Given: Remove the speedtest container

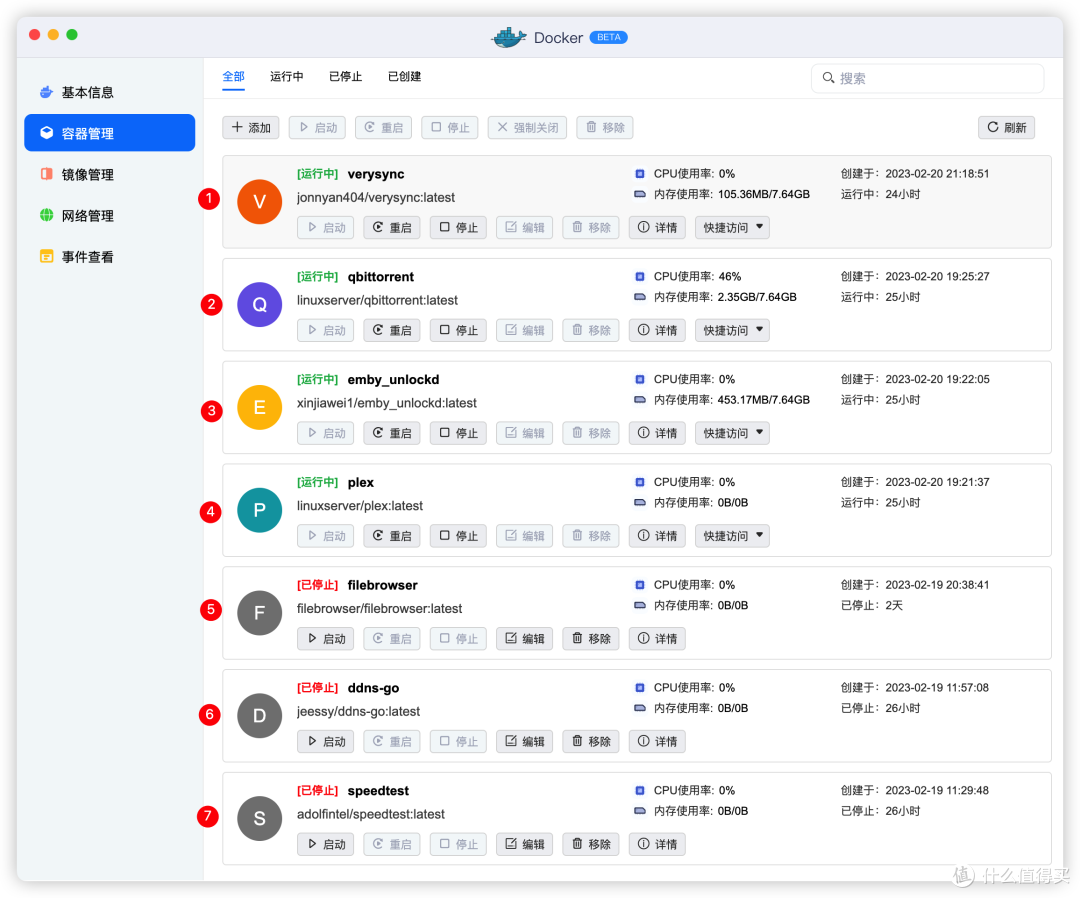Looking at the screenshot, I should [591, 844].
